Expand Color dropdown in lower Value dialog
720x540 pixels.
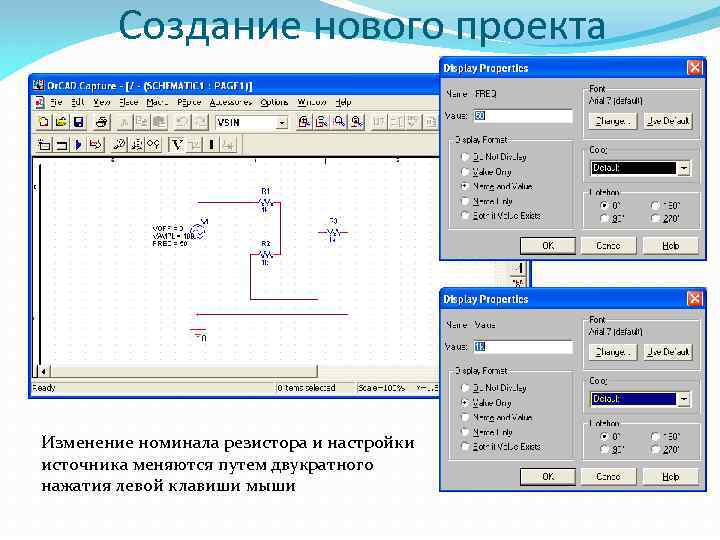coord(684,399)
